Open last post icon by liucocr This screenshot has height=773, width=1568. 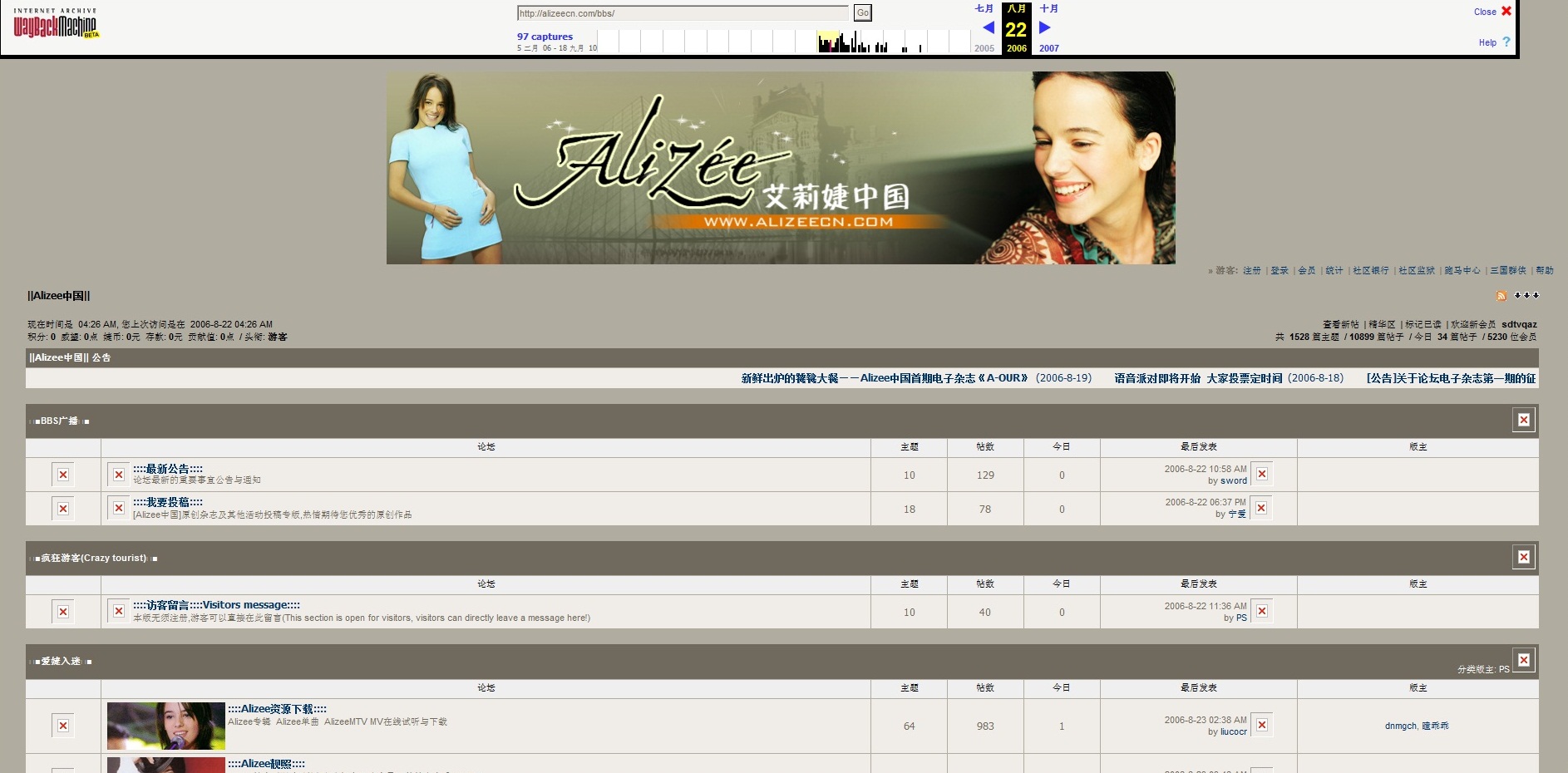click(x=1262, y=725)
